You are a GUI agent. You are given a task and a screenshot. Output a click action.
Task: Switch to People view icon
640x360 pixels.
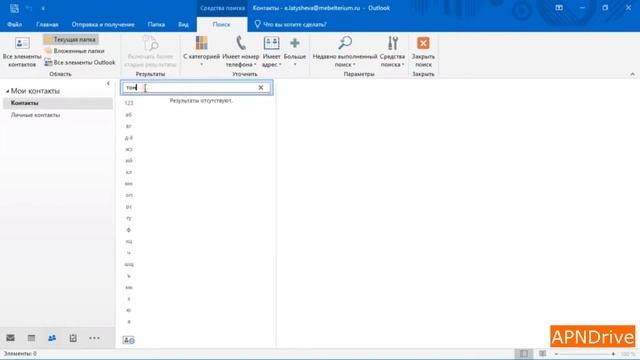tap(52, 338)
